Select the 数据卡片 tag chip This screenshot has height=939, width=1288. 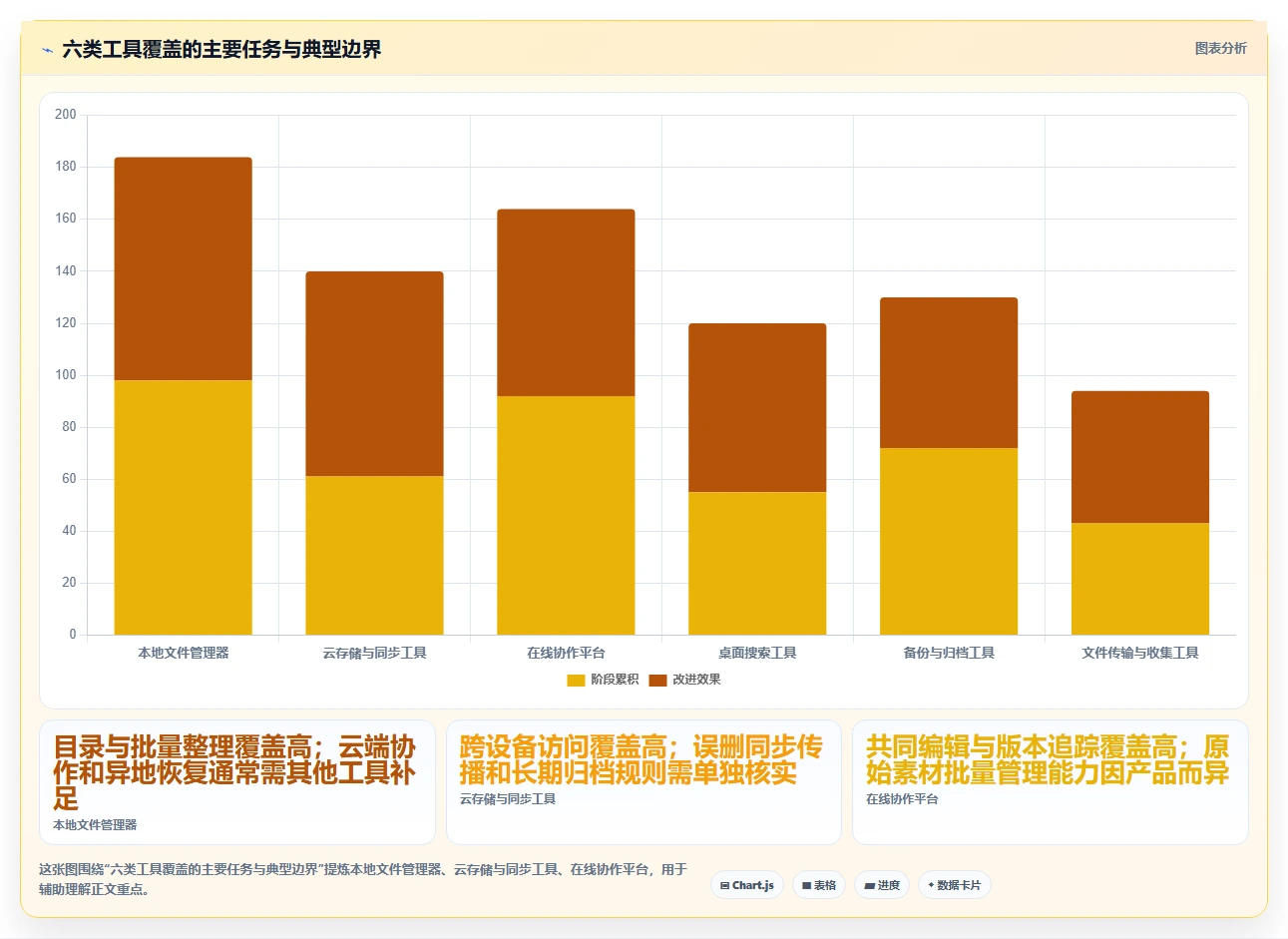pyautogui.click(x=955, y=885)
